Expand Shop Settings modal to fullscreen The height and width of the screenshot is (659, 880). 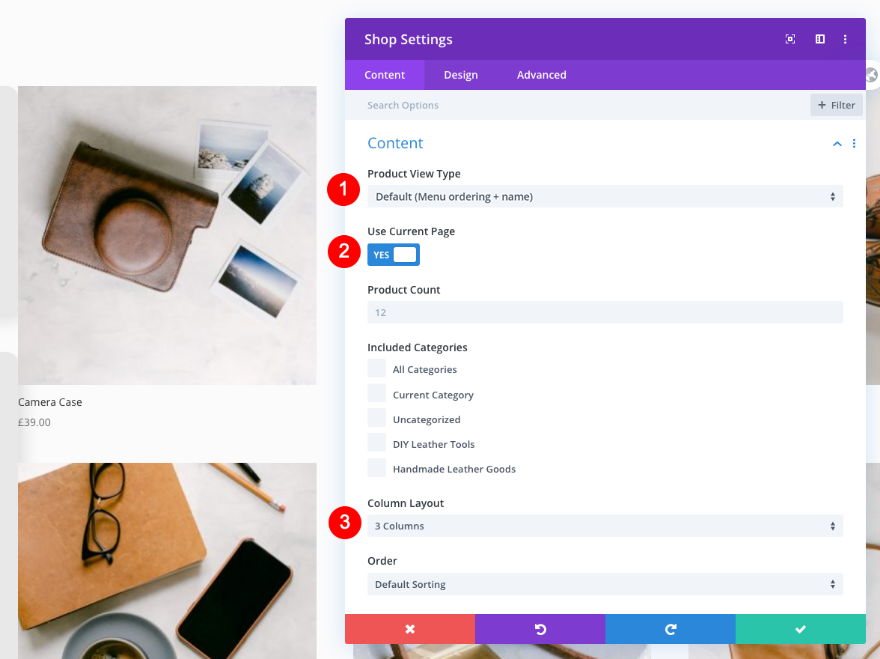[x=790, y=39]
